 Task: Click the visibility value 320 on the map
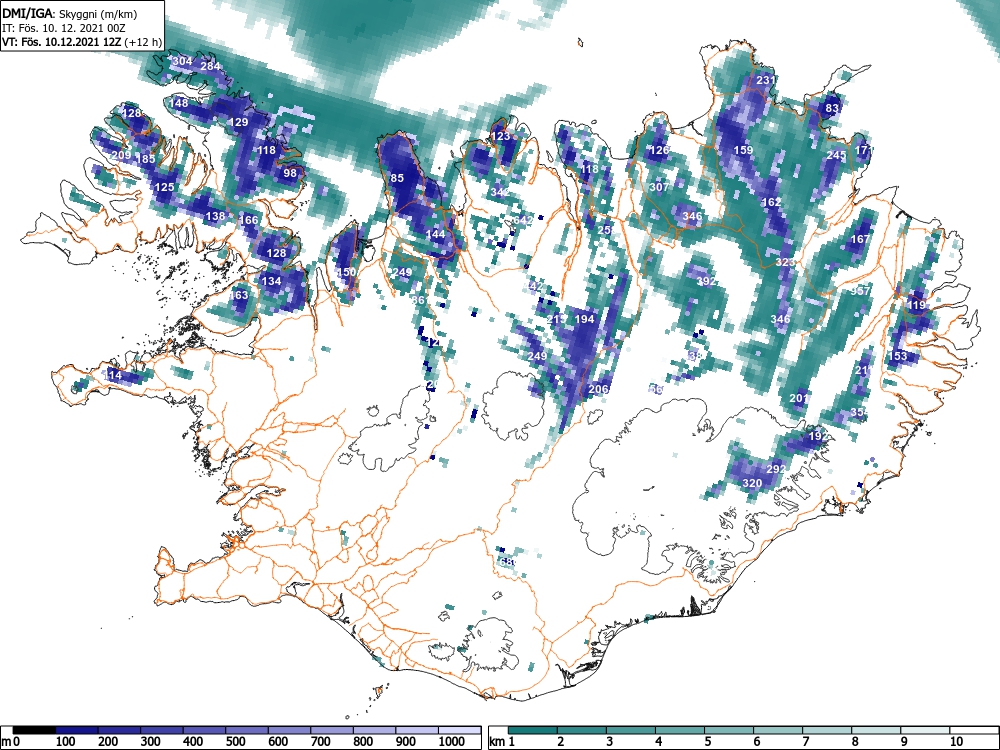(753, 483)
